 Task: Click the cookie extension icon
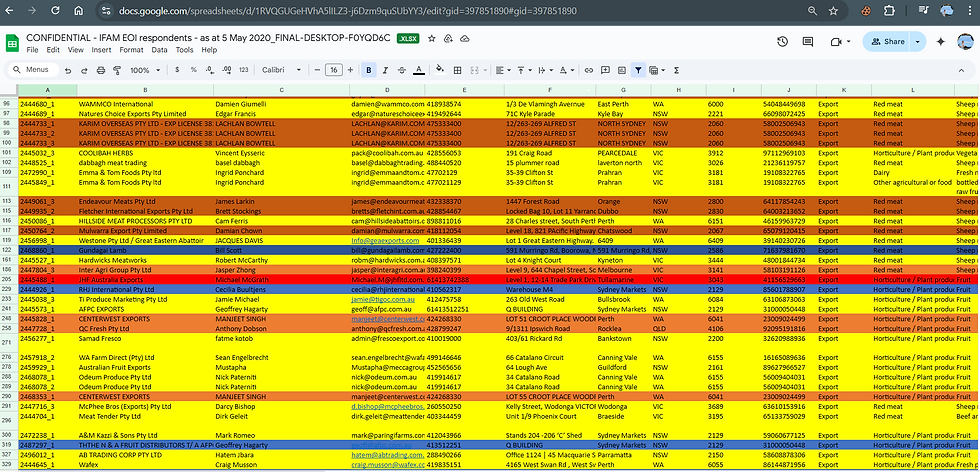[867, 11]
